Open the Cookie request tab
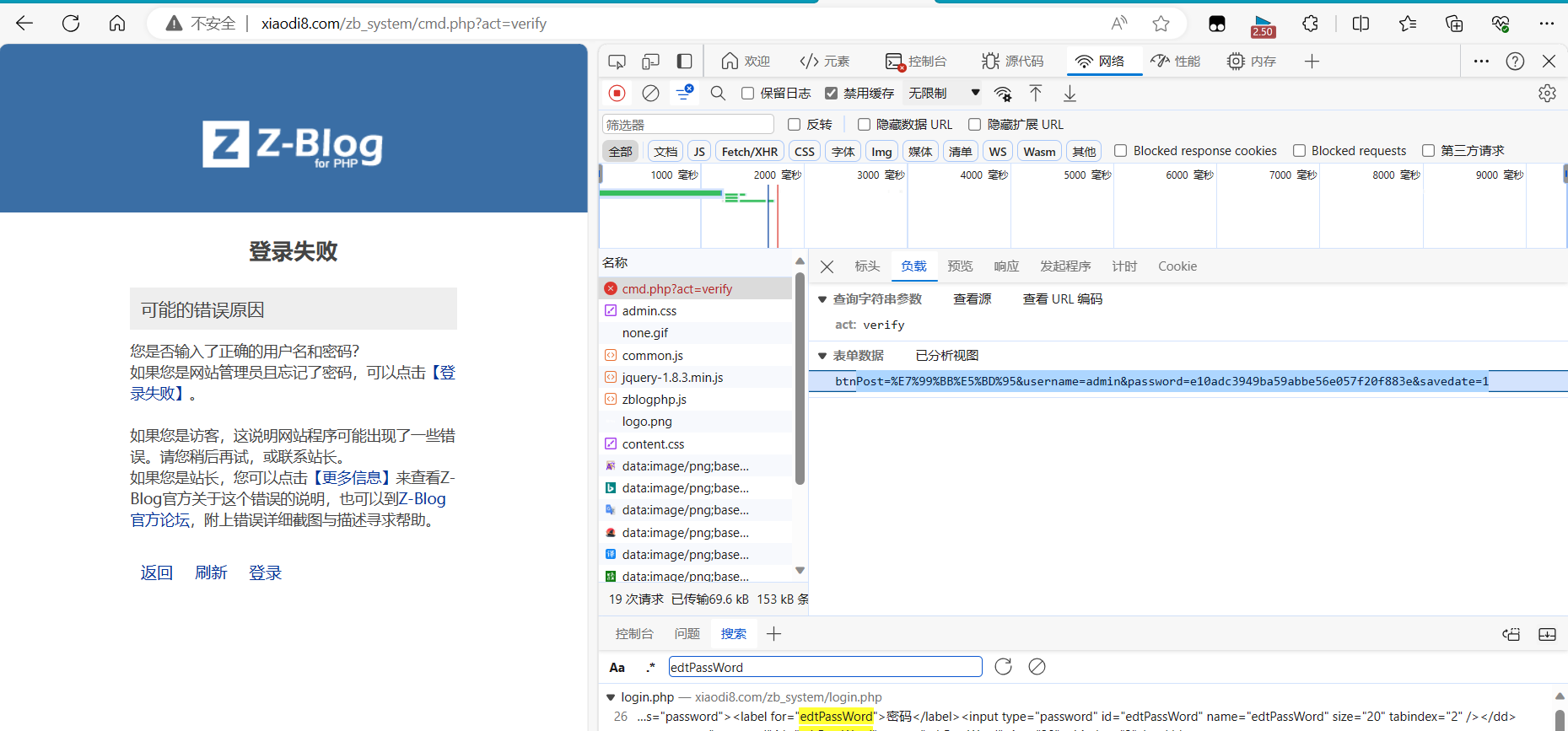The image size is (1568, 731). [x=1177, y=266]
